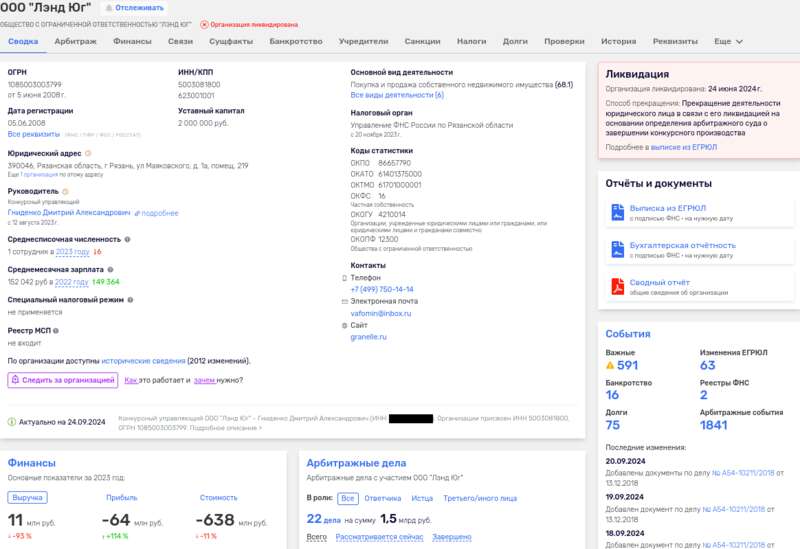Select the Прибыль finance toggle
Screen dimensions: 800x549
pos(121,497)
